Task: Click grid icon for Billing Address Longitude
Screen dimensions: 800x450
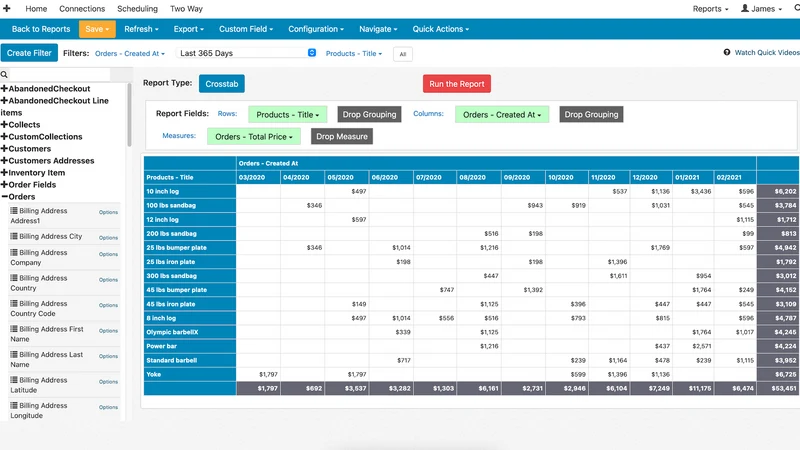Action: pos(14,406)
